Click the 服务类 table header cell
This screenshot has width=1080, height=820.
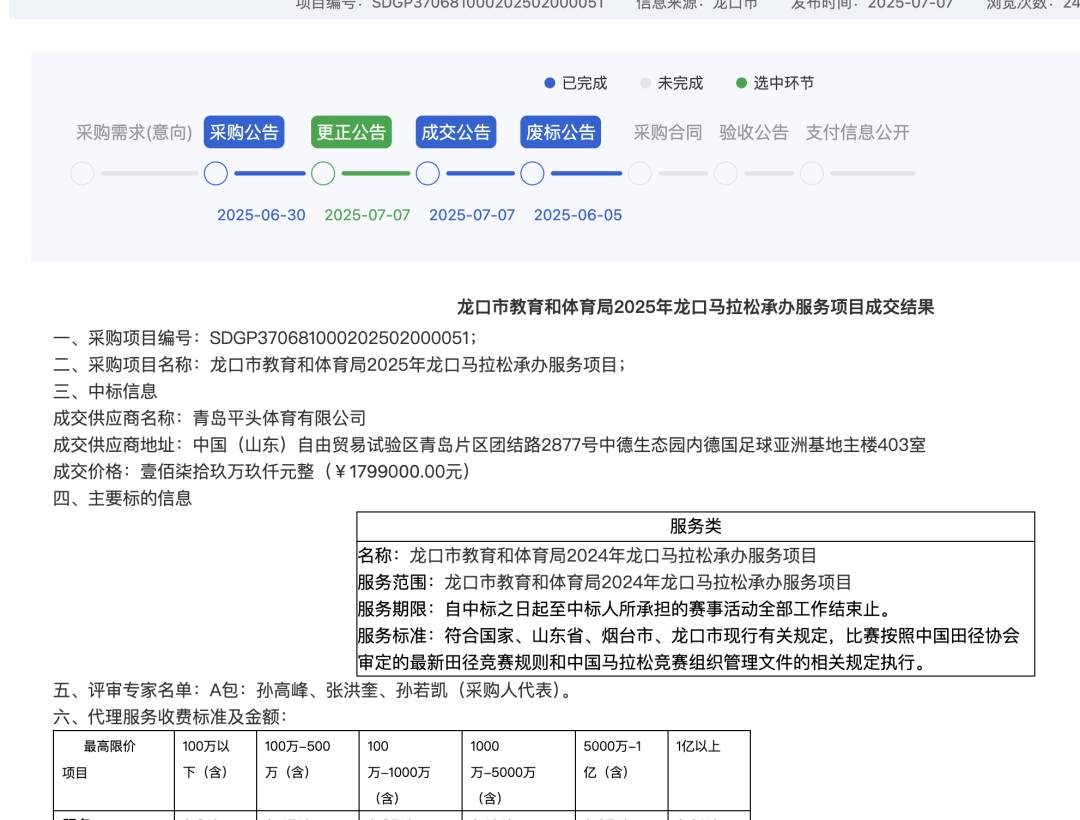click(x=695, y=527)
